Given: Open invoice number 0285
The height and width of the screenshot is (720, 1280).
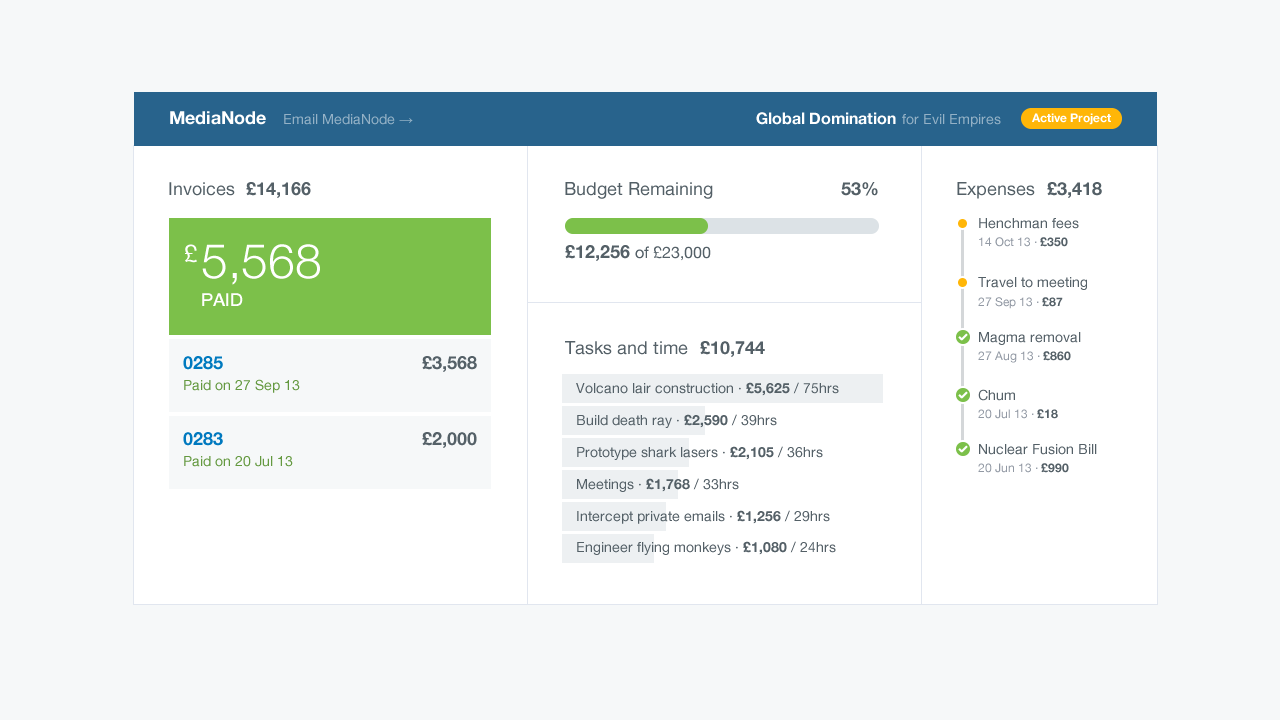Looking at the screenshot, I should [x=203, y=363].
